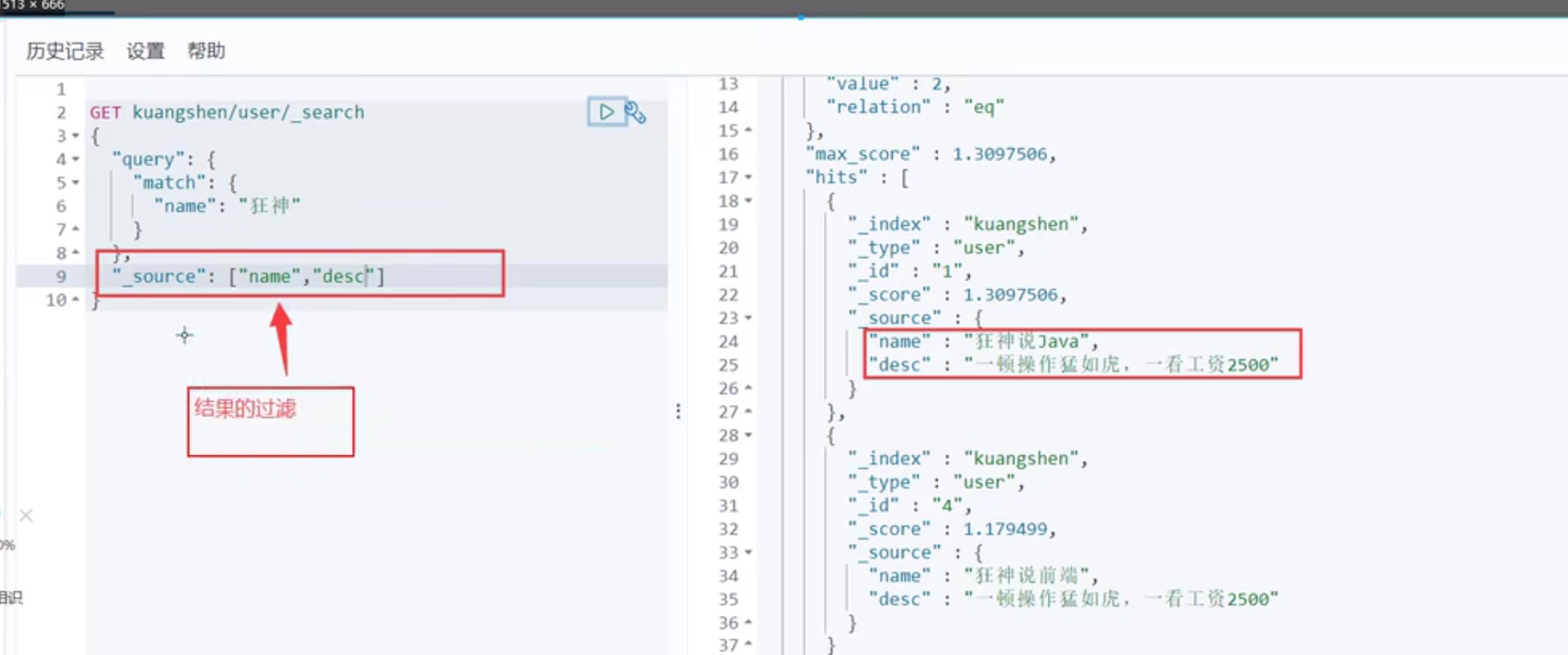Collapse the "match" block at line 5
Image resolution: width=1568 pixels, height=655 pixels.
pos(76,183)
